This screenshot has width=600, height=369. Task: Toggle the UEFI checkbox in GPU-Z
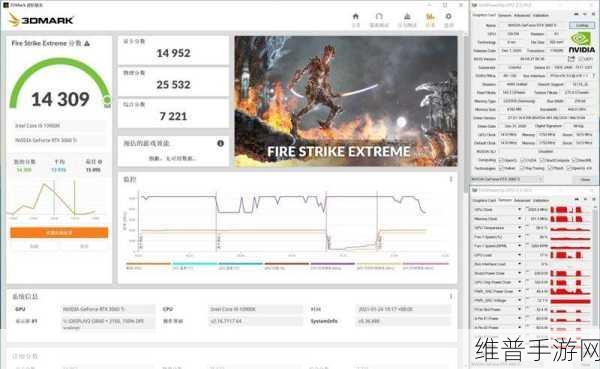[x=581, y=59]
